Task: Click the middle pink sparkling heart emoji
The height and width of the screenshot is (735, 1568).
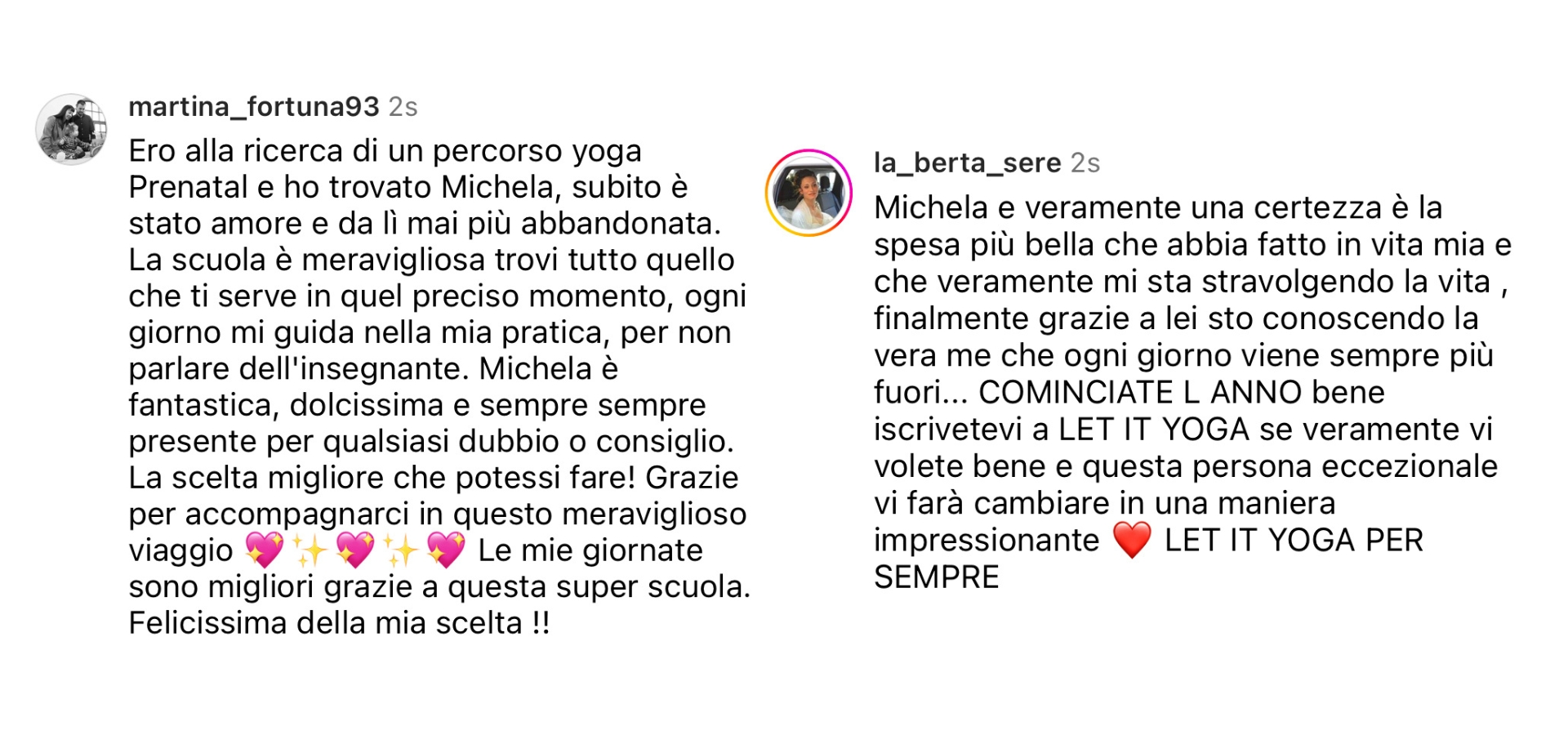Action: [355, 550]
